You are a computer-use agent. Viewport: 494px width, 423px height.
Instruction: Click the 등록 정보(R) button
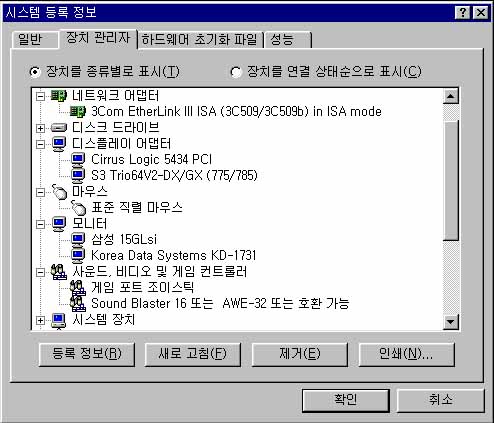87,354
